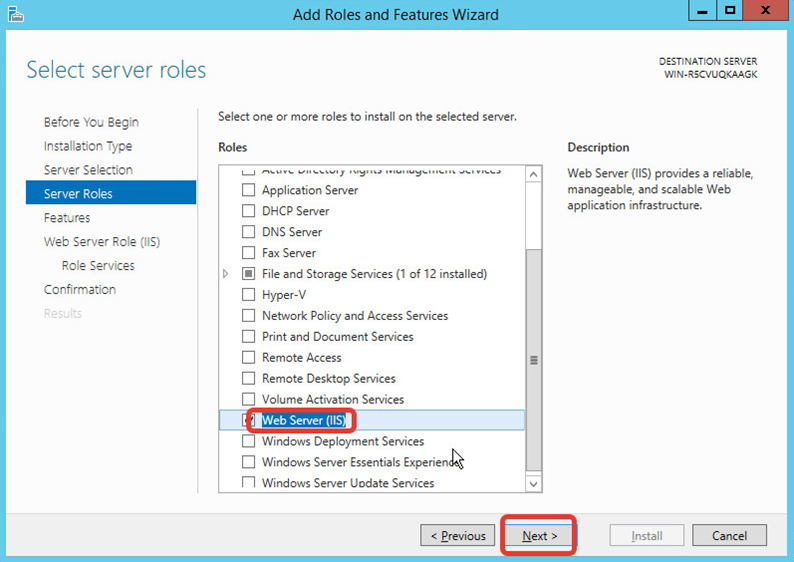The height and width of the screenshot is (562, 794).
Task: Check the DHCP Server role checkbox
Action: (x=248, y=211)
